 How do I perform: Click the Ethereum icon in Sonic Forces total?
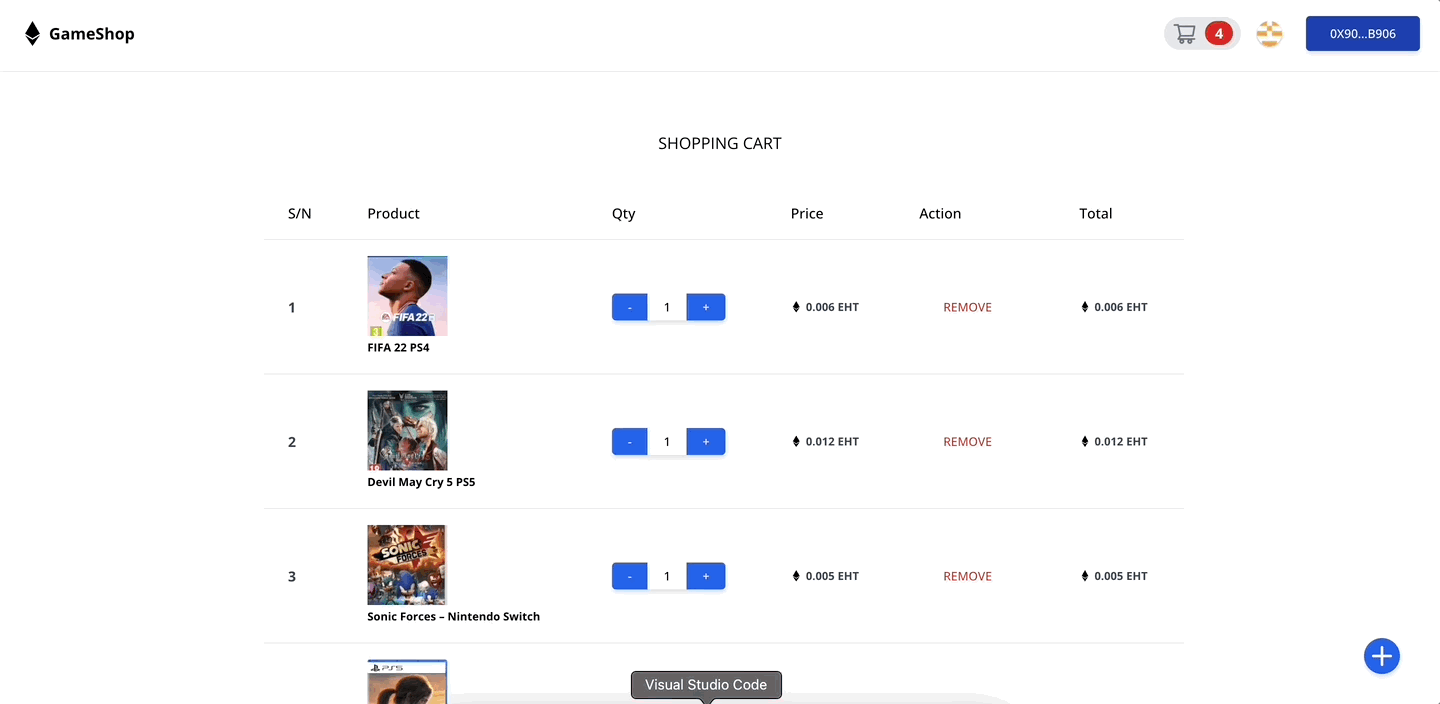1085,576
